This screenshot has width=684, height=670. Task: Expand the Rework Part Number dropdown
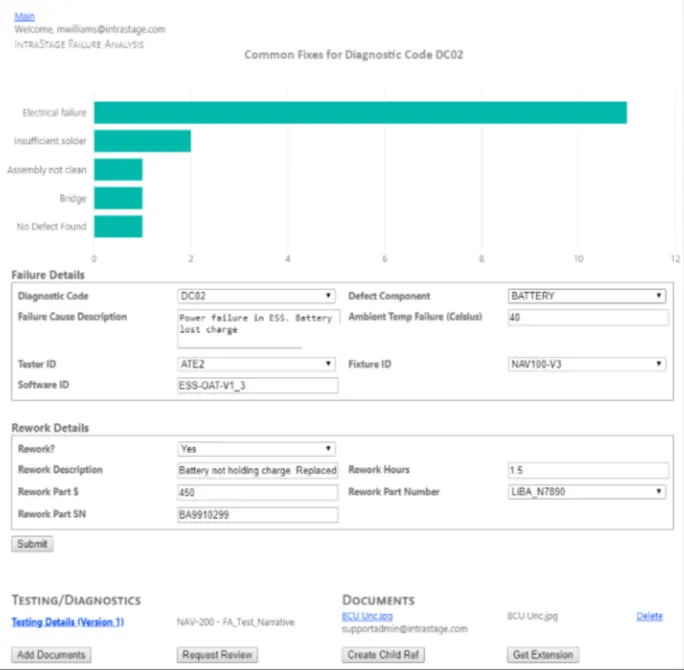point(587,492)
